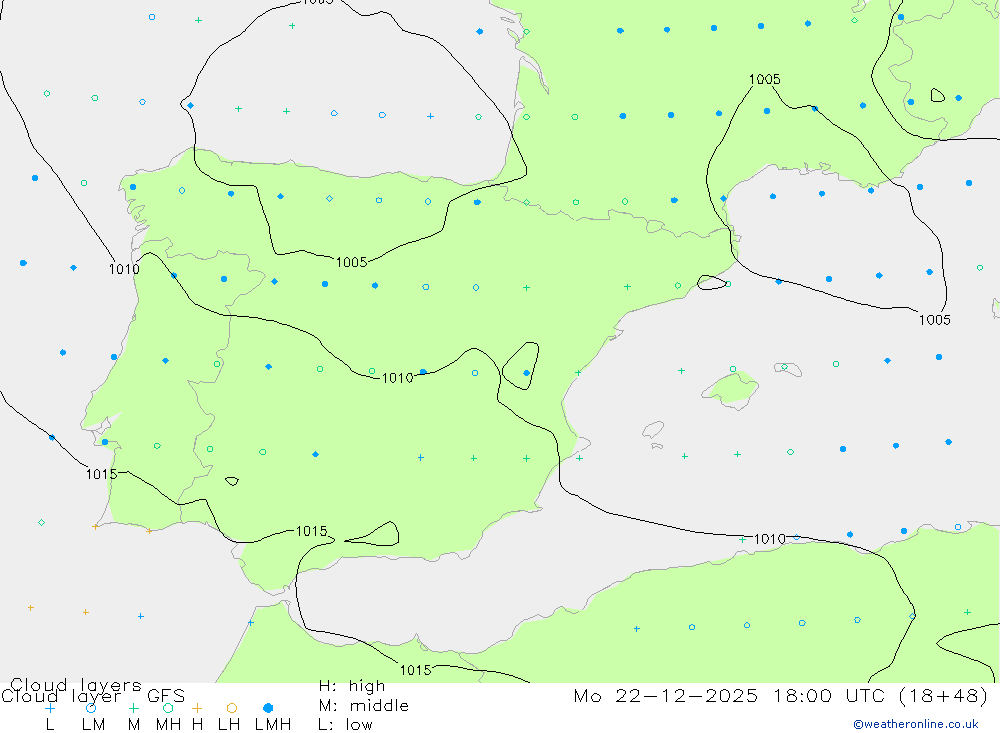Click the 1015 isobar label over southern Spain
Viewport: 1000px width, 733px height.
[311, 531]
